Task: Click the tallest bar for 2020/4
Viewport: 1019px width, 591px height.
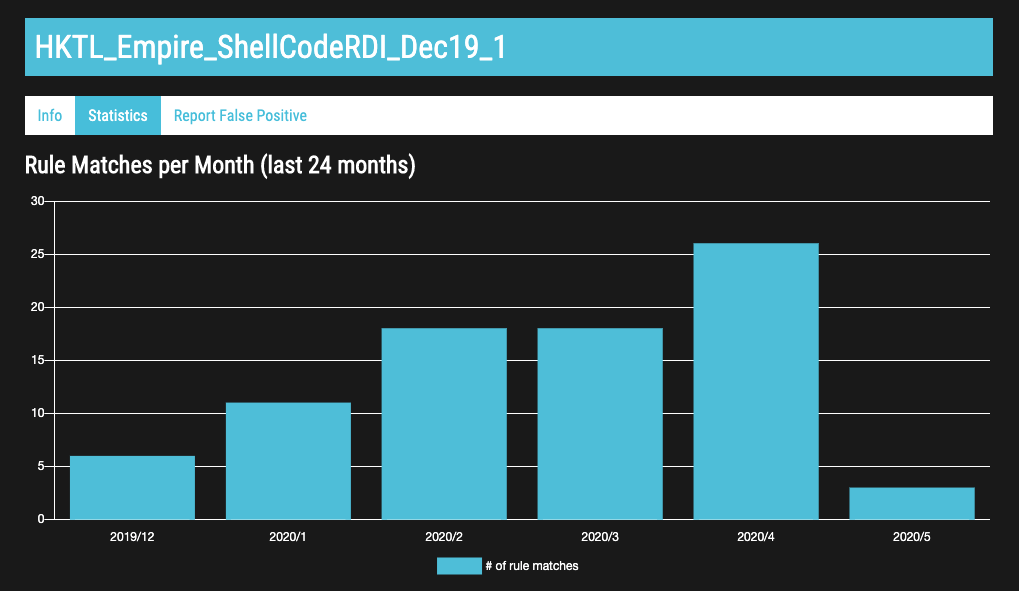Action: (756, 381)
